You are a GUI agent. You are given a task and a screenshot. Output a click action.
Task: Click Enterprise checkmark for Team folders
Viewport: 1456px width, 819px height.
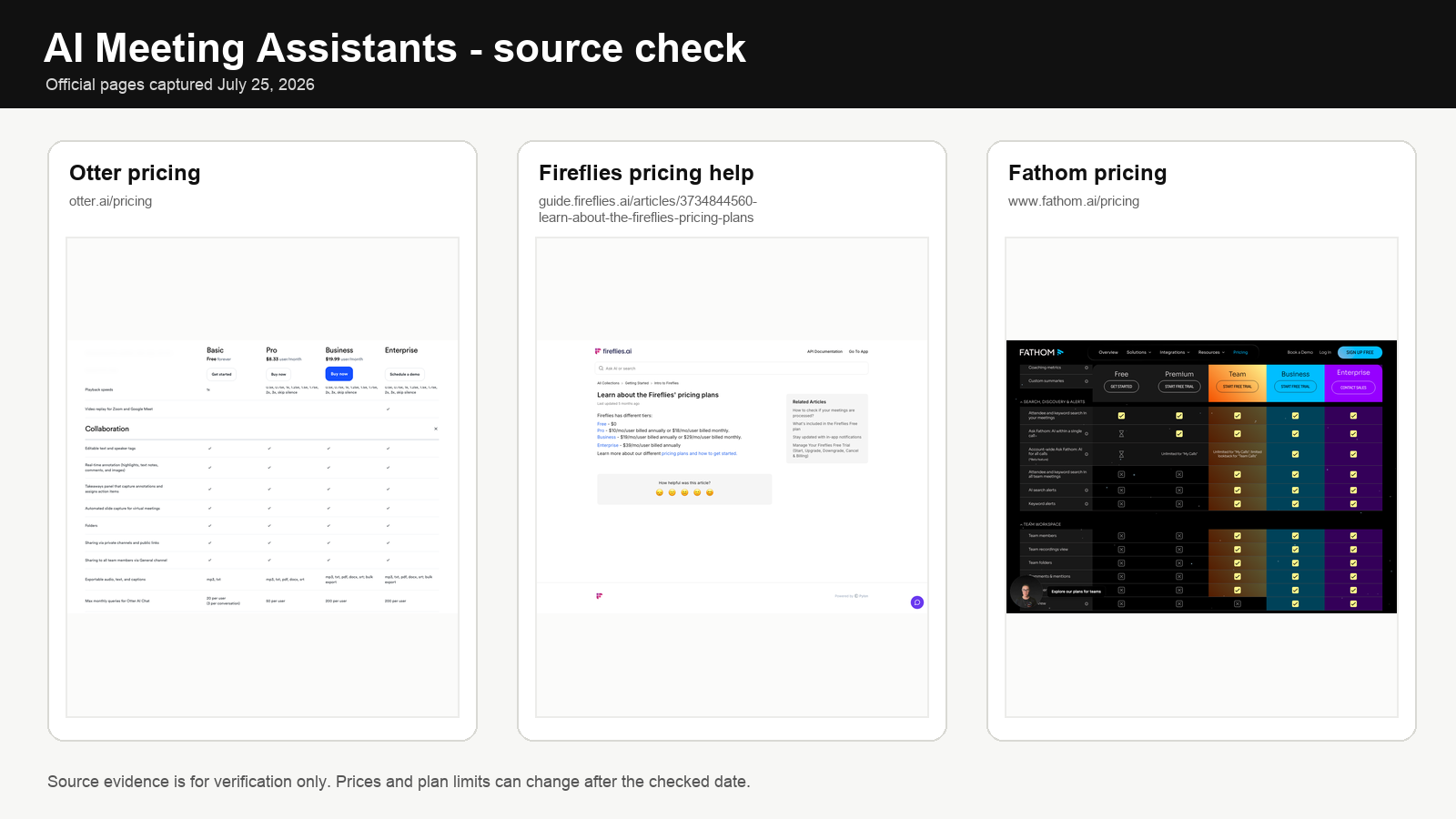1353,563
